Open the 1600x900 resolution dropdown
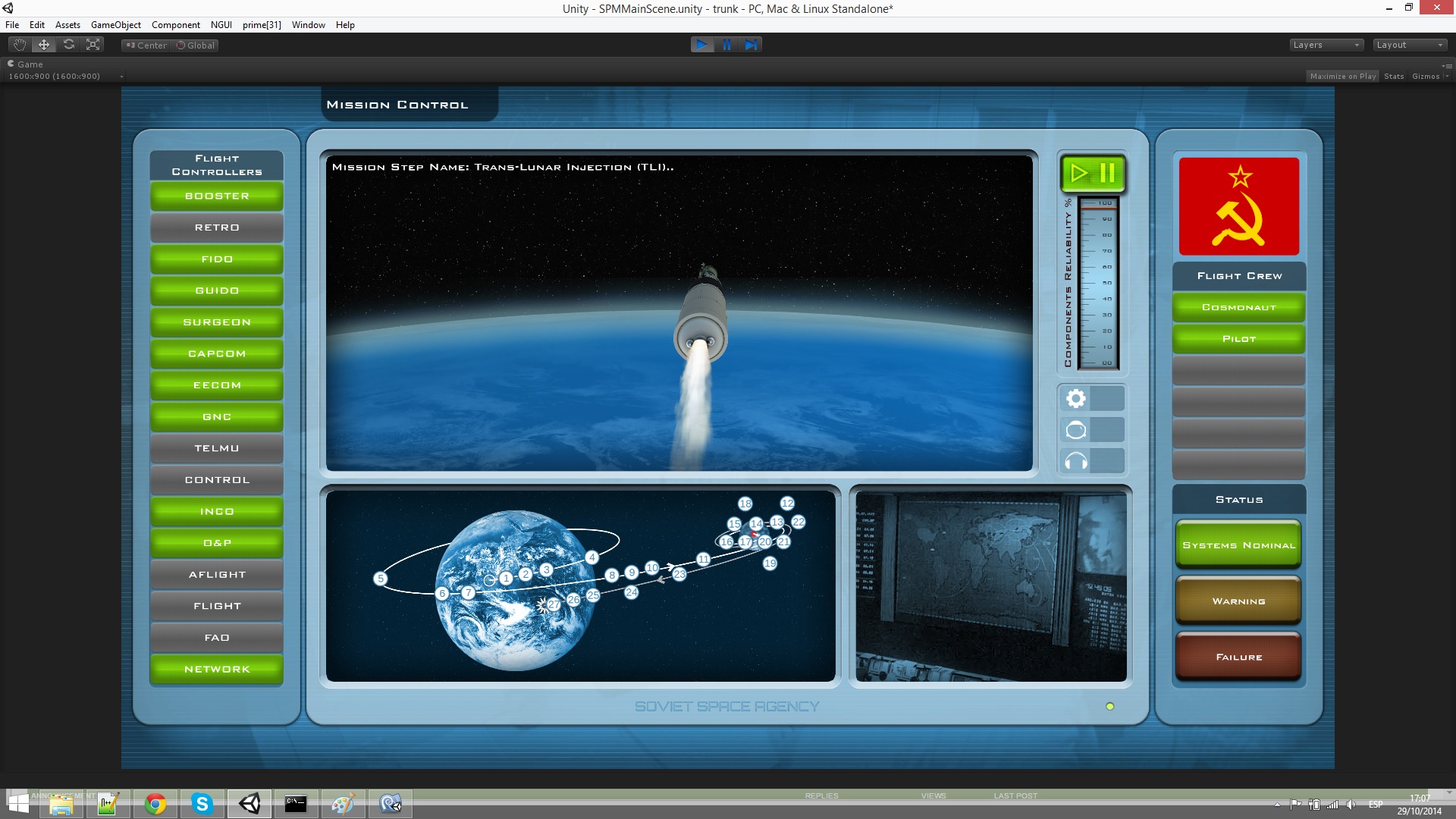 click(x=66, y=76)
